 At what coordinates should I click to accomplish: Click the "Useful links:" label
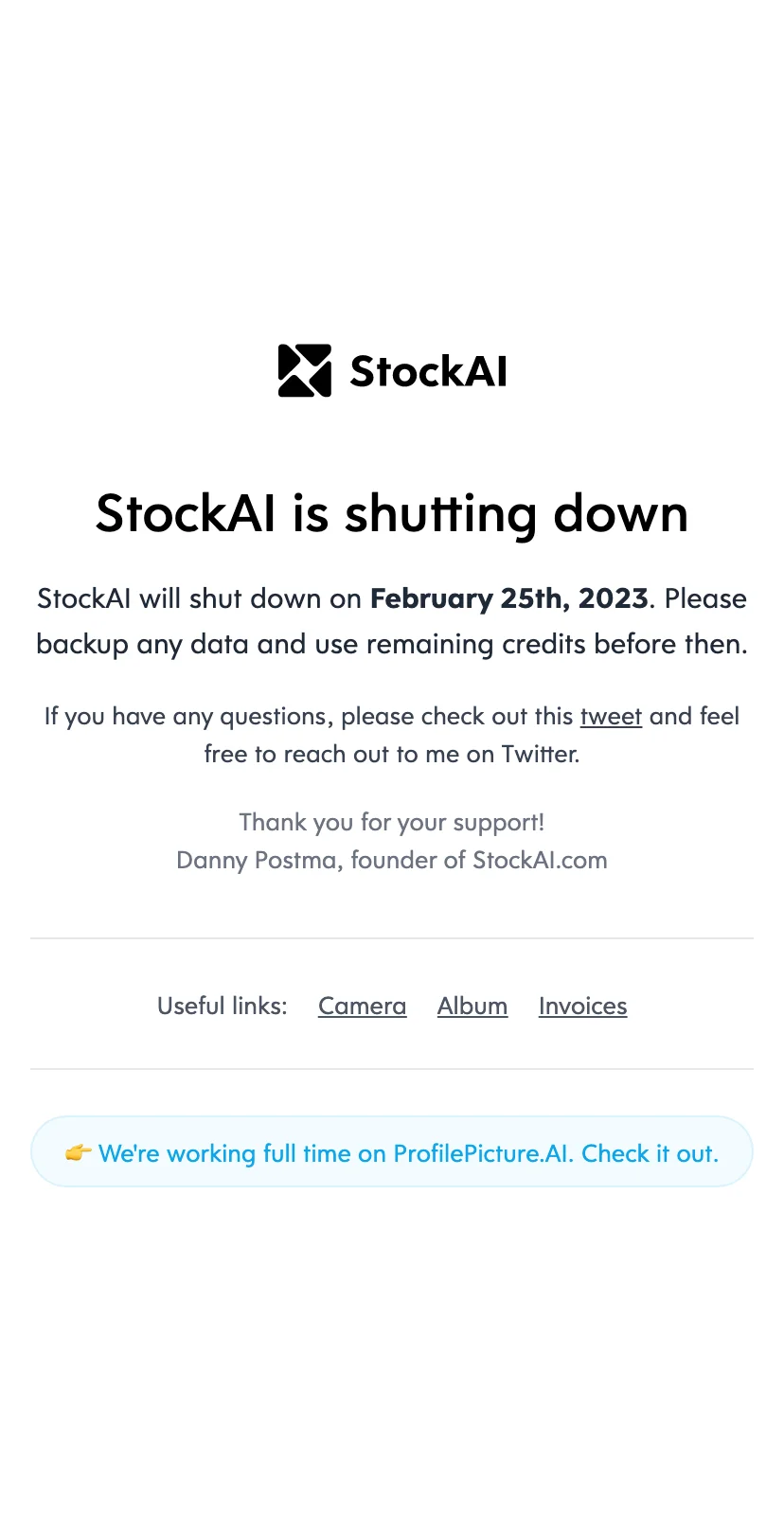(x=222, y=1006)
